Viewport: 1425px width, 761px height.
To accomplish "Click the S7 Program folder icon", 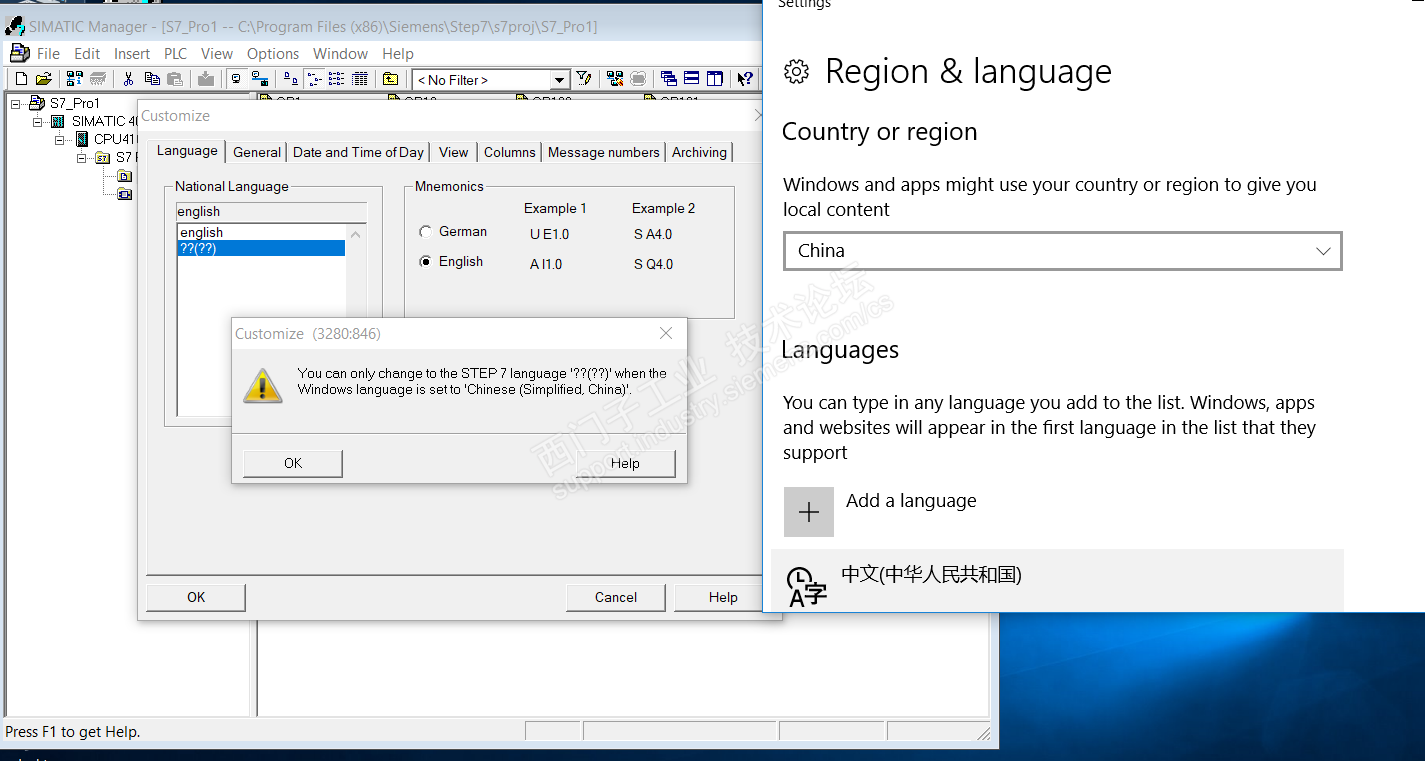I will pyautogui.click(x=102, y=157).
